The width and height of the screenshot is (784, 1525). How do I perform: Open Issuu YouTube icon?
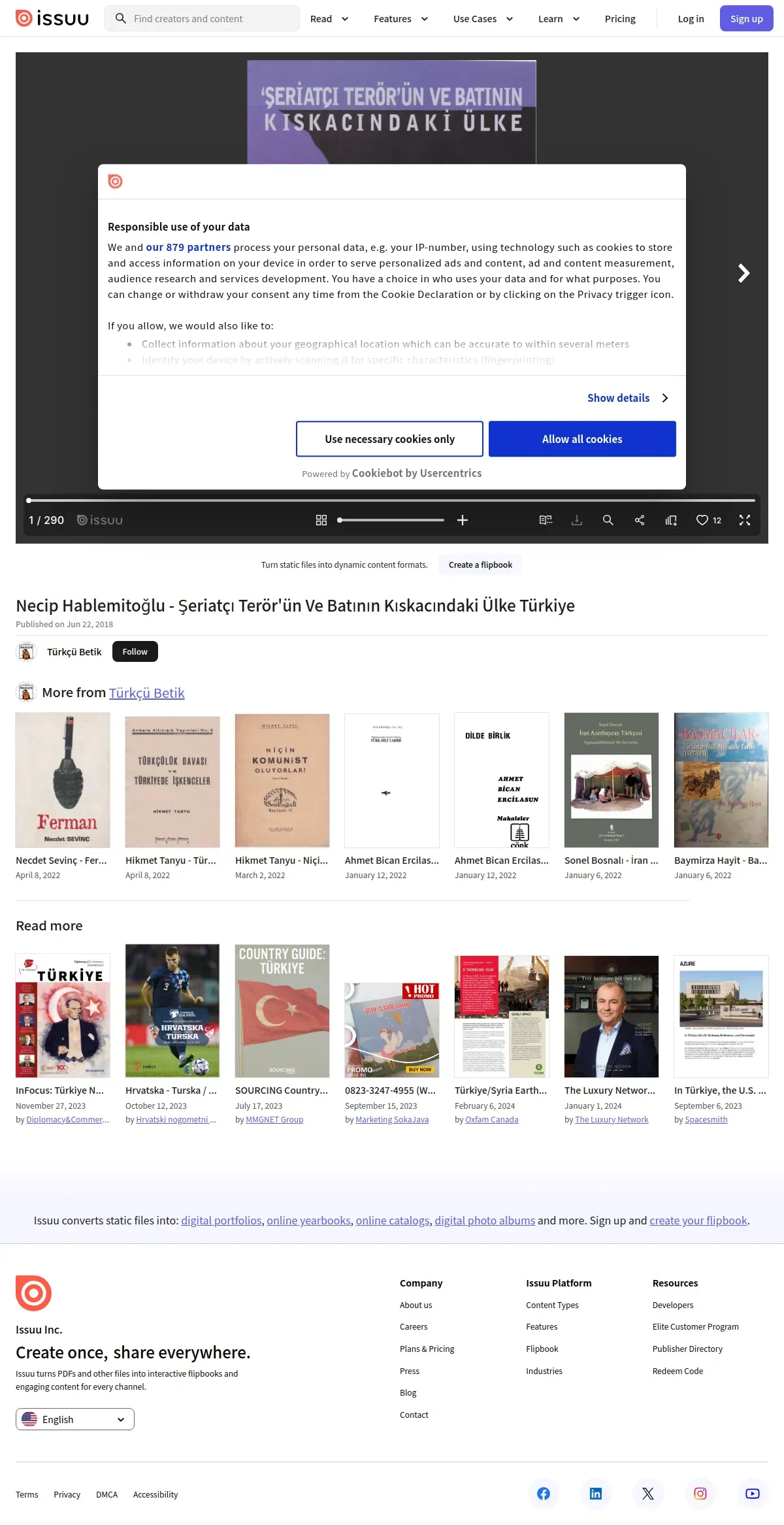(x=753, y=1494)
